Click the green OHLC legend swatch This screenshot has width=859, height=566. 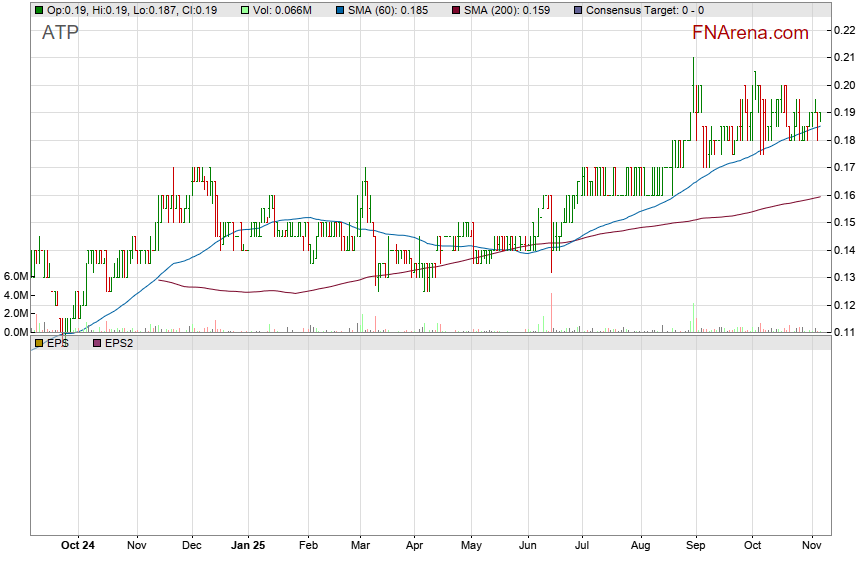click(x=39, y=10)
